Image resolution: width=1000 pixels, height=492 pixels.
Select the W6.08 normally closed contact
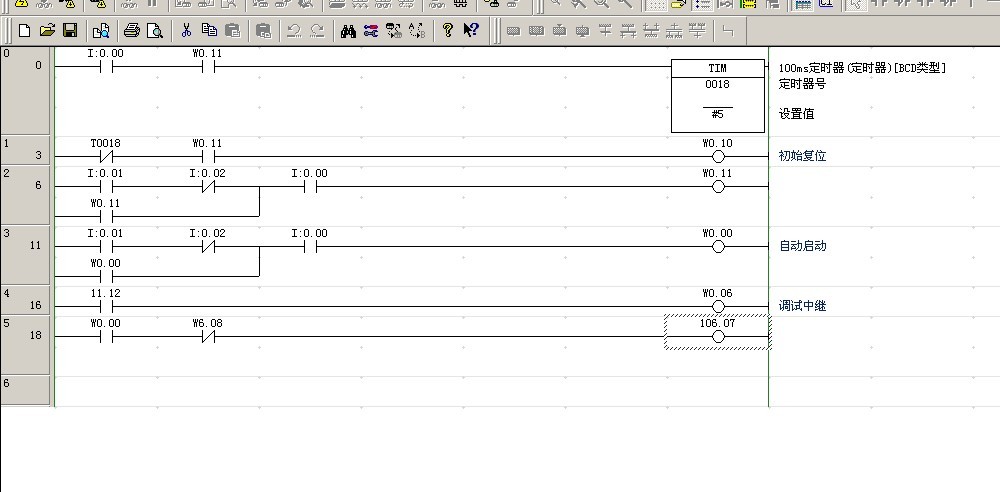[208, 336]
